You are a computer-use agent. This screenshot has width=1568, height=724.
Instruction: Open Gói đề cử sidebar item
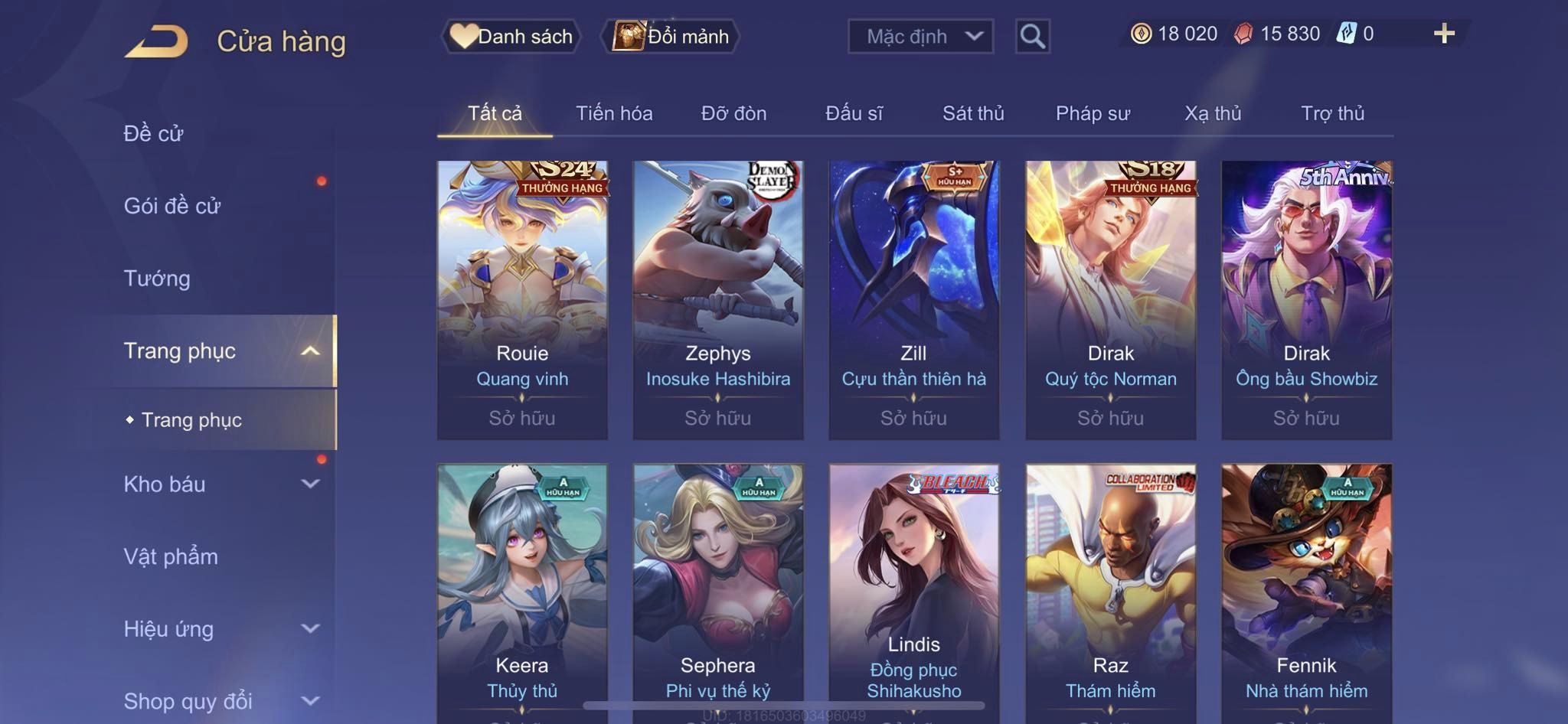(172, 206)
